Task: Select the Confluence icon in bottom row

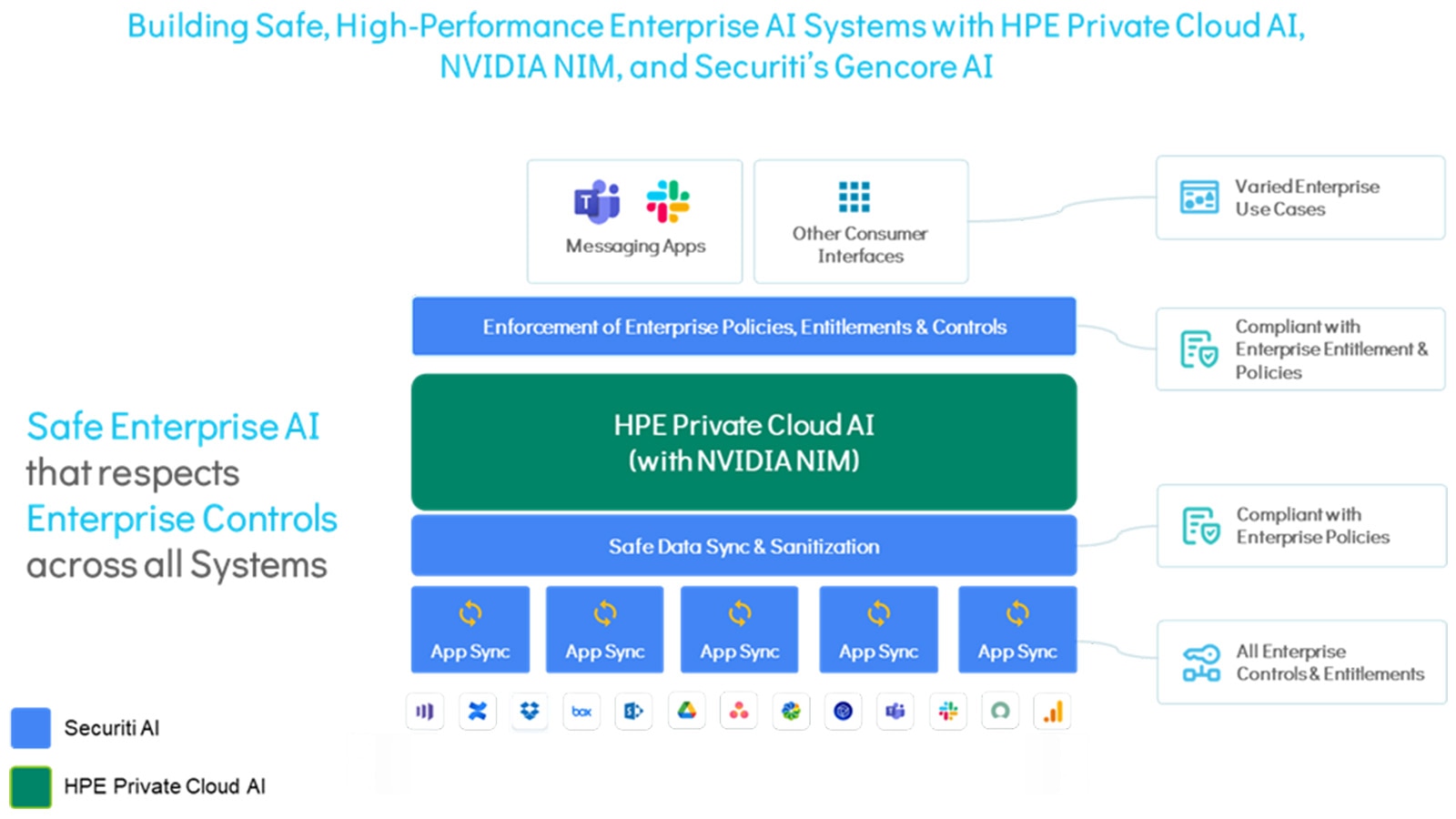Action: (477, 712)
